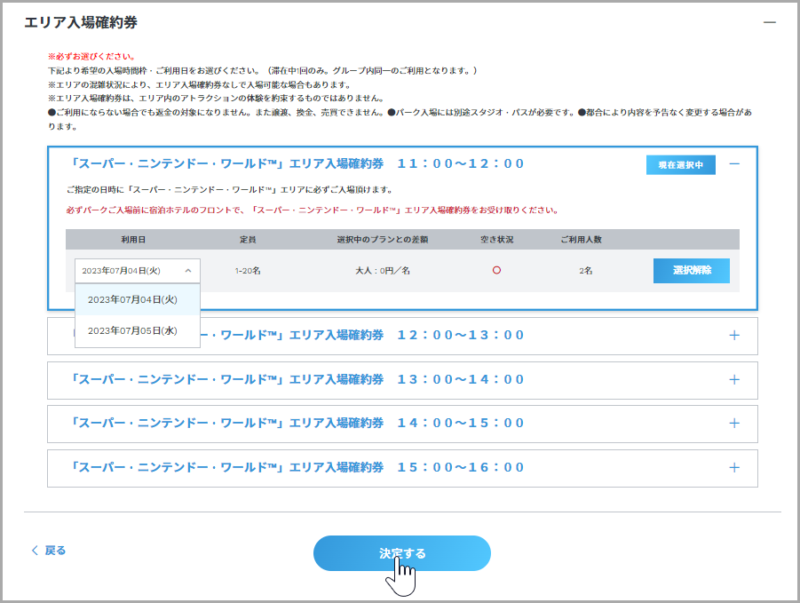Click the 14:00〜15:00 ticket title
Viewport: 800px width, 603px height.
click(297, 423)
